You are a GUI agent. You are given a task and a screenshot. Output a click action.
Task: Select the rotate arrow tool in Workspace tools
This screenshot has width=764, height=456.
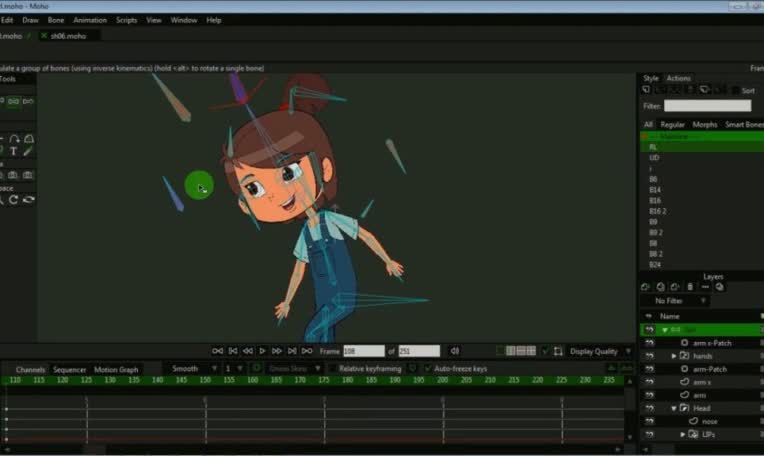click(x=14, y=200)
